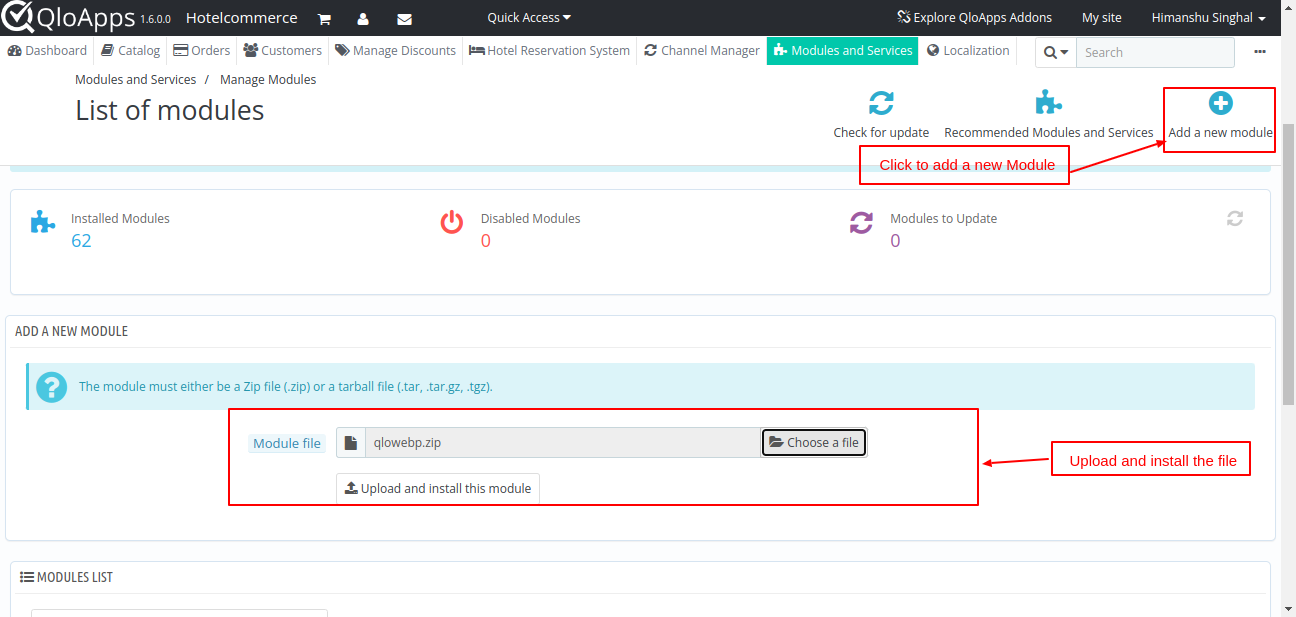
Task: Select the Modules and Services tab
Action: point(843,50)
